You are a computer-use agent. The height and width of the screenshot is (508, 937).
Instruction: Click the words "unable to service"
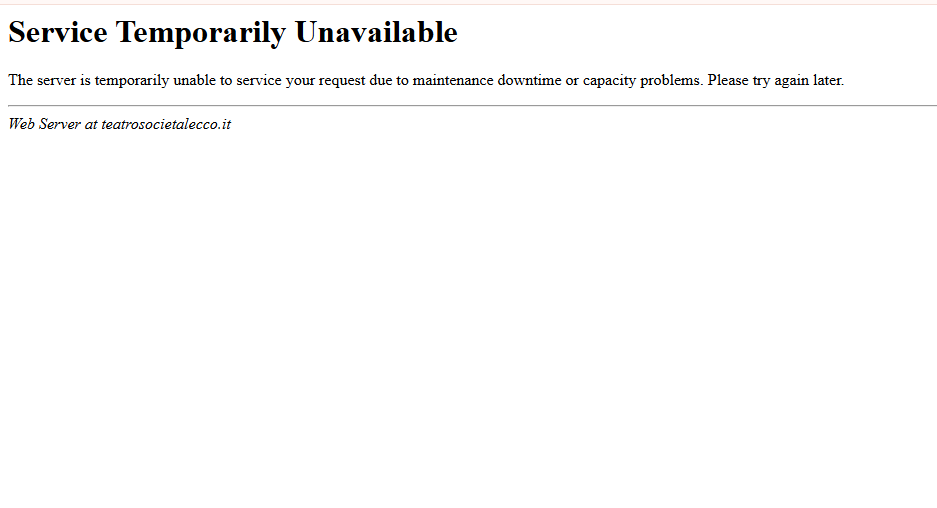pos(227,80)
